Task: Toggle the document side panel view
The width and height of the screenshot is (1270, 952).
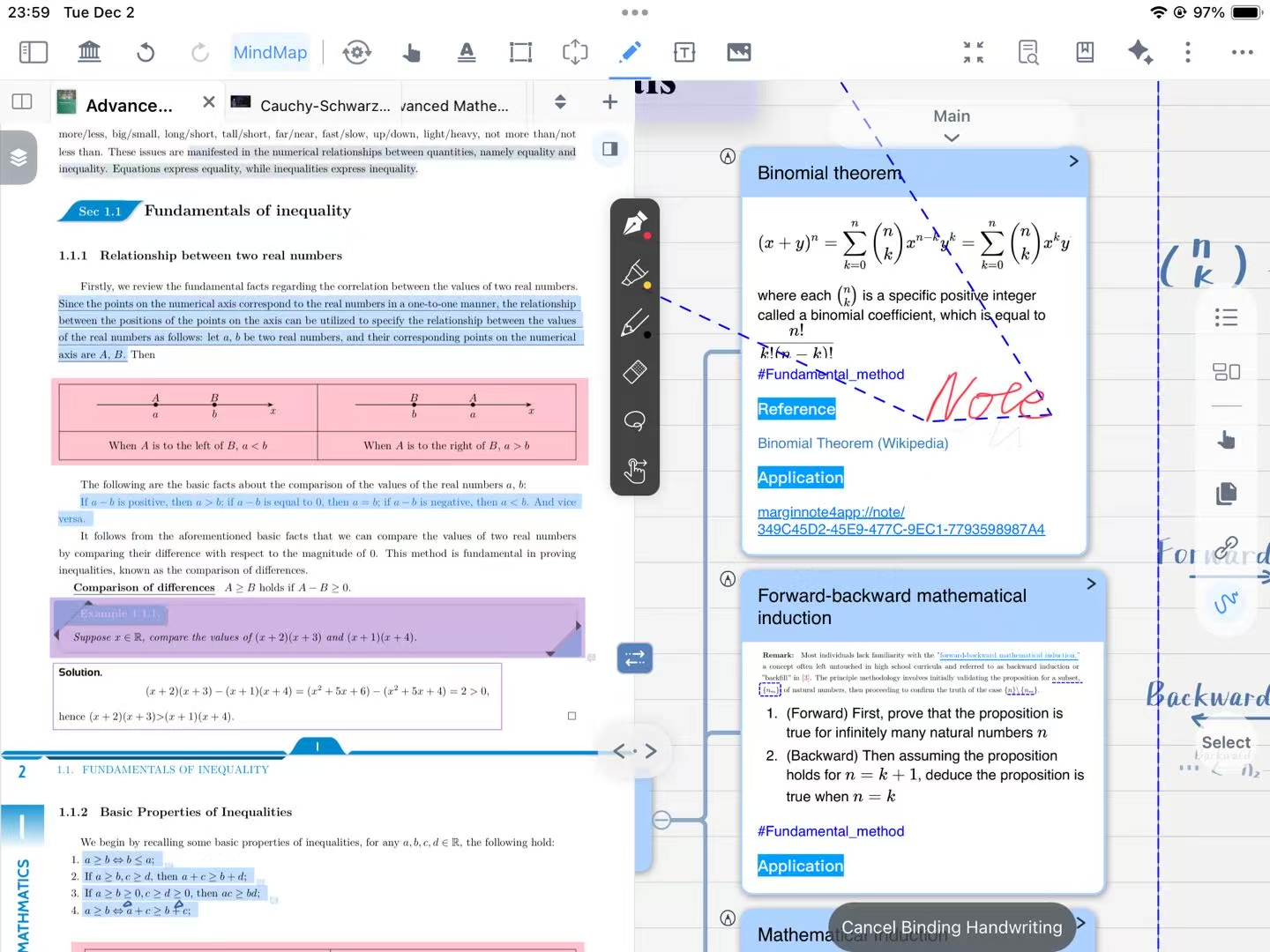Action: click(x=609, y=148)
